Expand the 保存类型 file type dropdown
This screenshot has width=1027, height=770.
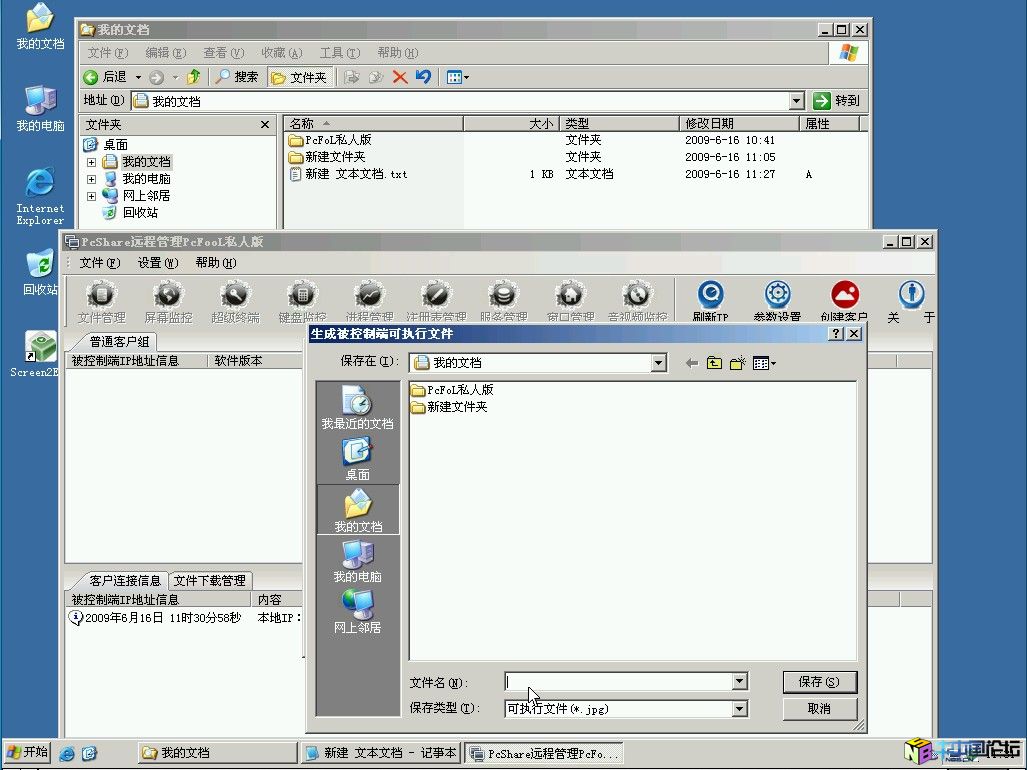tap(739, 709)
